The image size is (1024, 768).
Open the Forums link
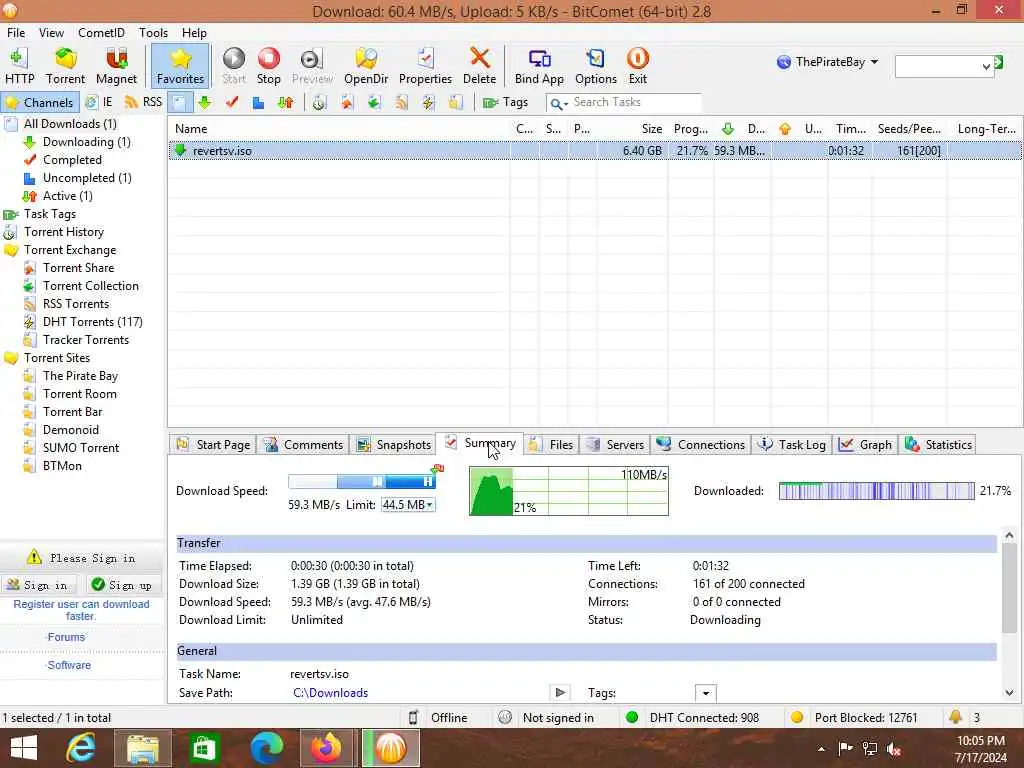pyautogui.click(x=66, y=637)
